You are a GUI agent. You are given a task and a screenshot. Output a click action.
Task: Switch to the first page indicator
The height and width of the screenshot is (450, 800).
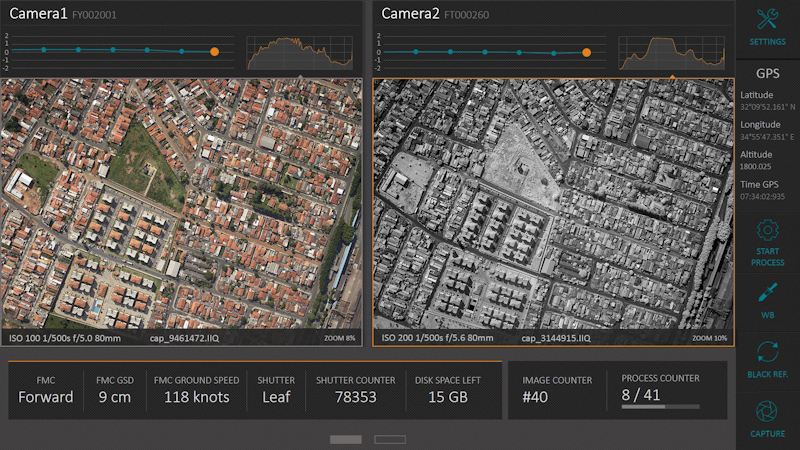pos(346,439)
